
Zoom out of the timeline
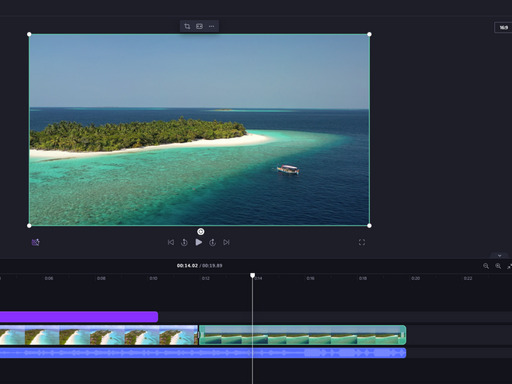click(x=486, y=266)
